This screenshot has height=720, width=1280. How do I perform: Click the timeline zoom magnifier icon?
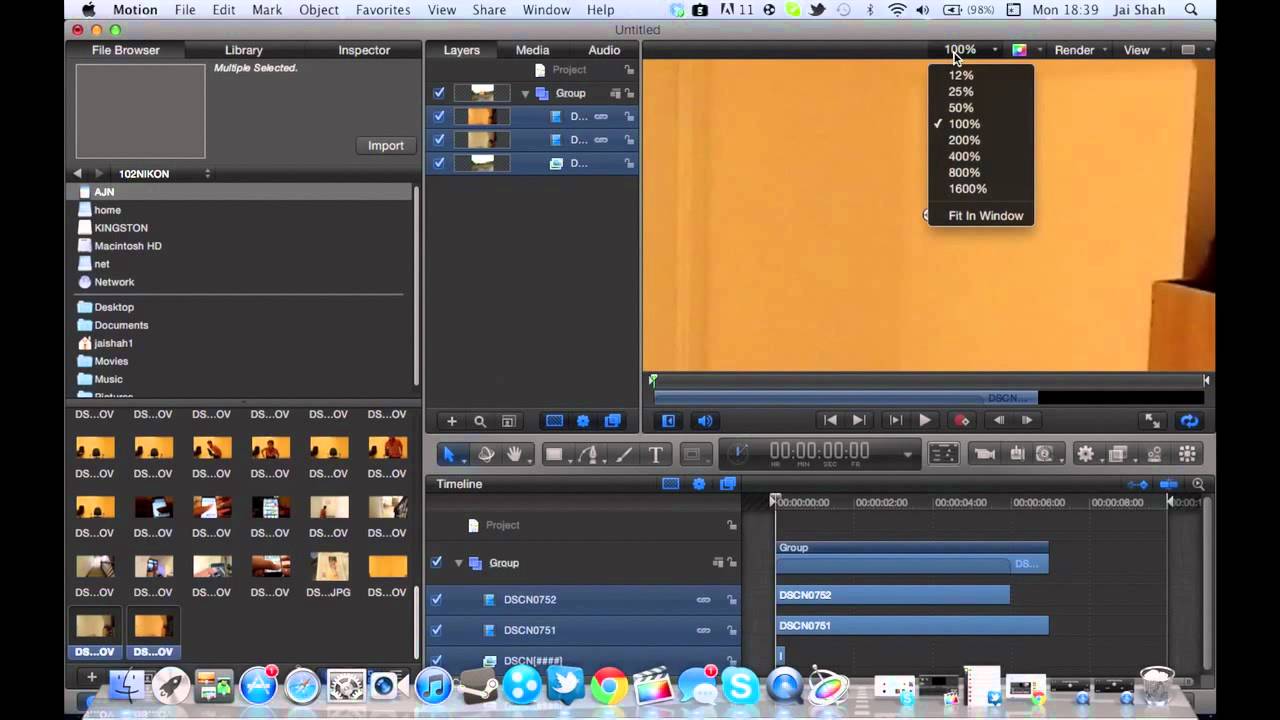pyautogui.click(x=1198, y=484)
